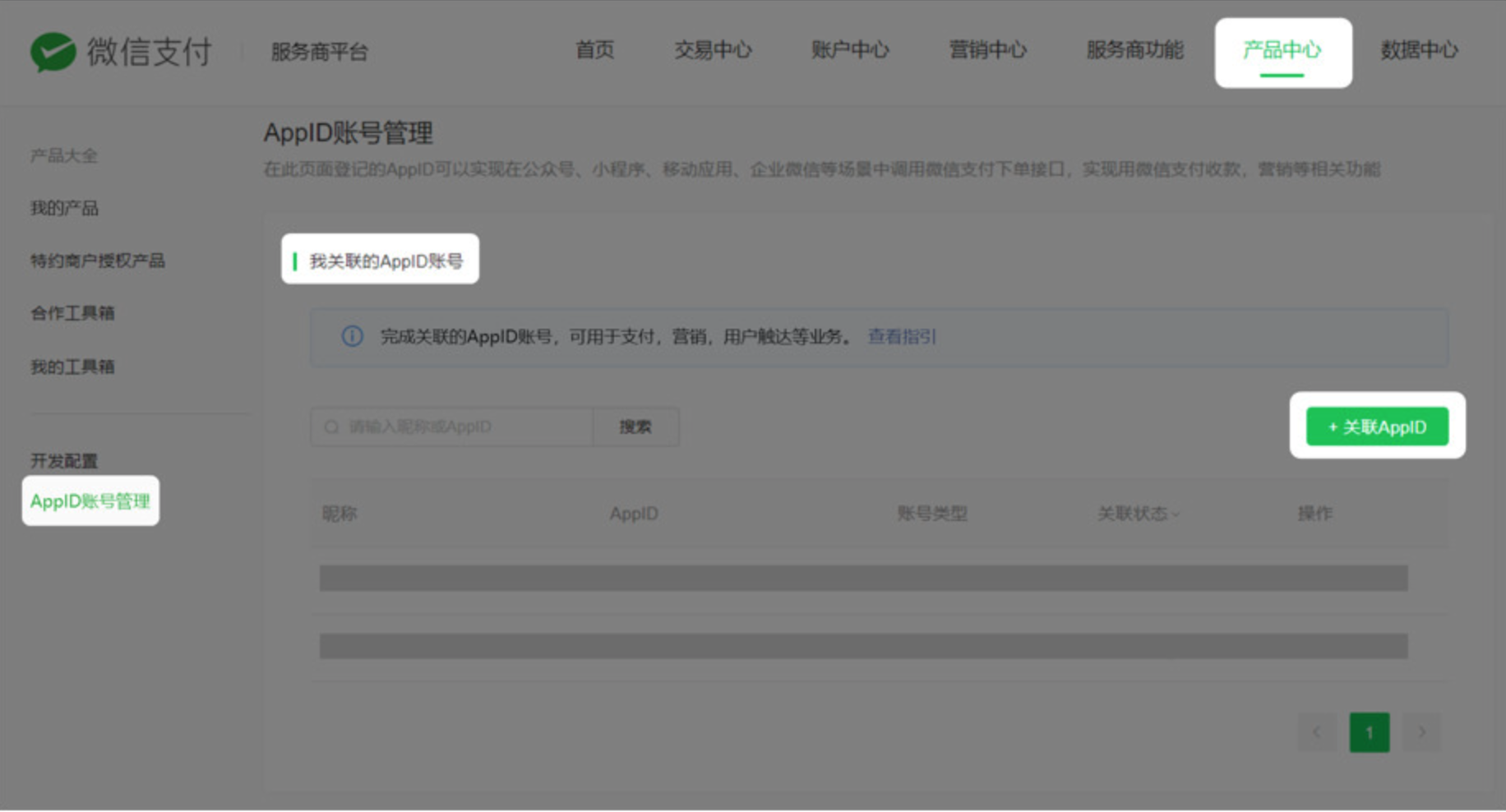The image size is (1506, 812).
Task: Open 账户中心 from top navigation
Action: (x=849, y=51)
